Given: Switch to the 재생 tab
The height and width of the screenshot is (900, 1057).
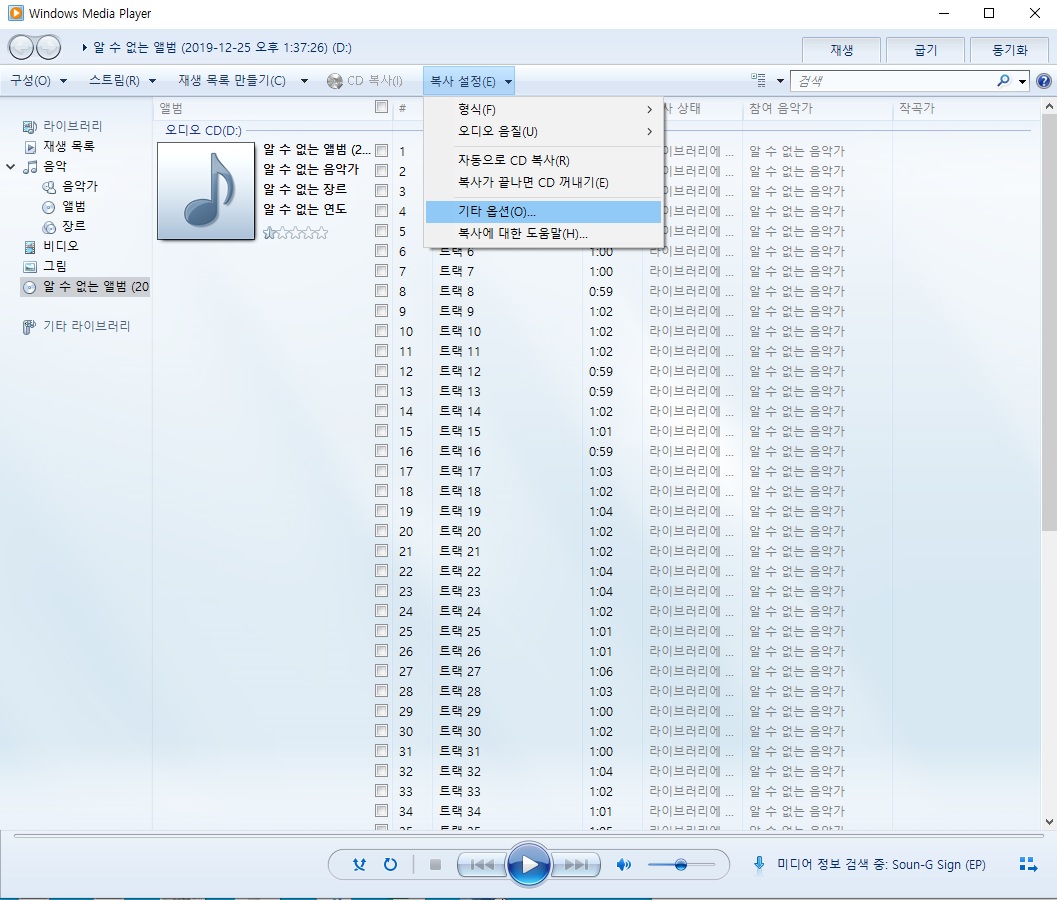Looking at the screenshot, I should coord(841,50).
